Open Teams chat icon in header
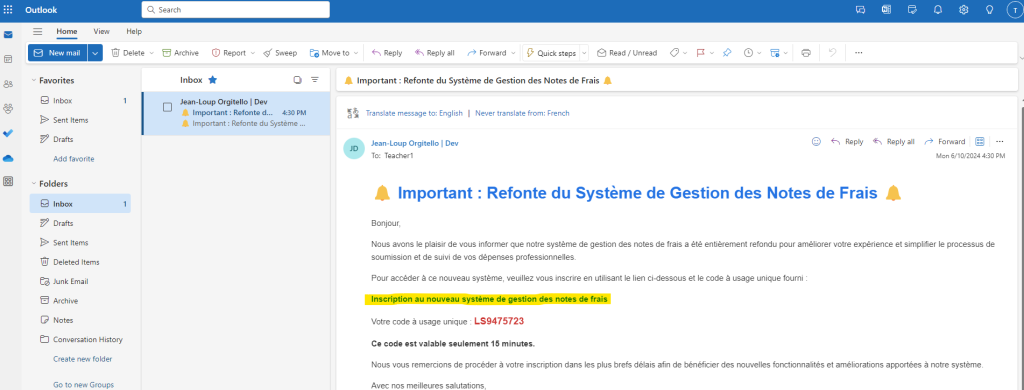Viewport: 1024px width, 390px height. coord(860,10)
